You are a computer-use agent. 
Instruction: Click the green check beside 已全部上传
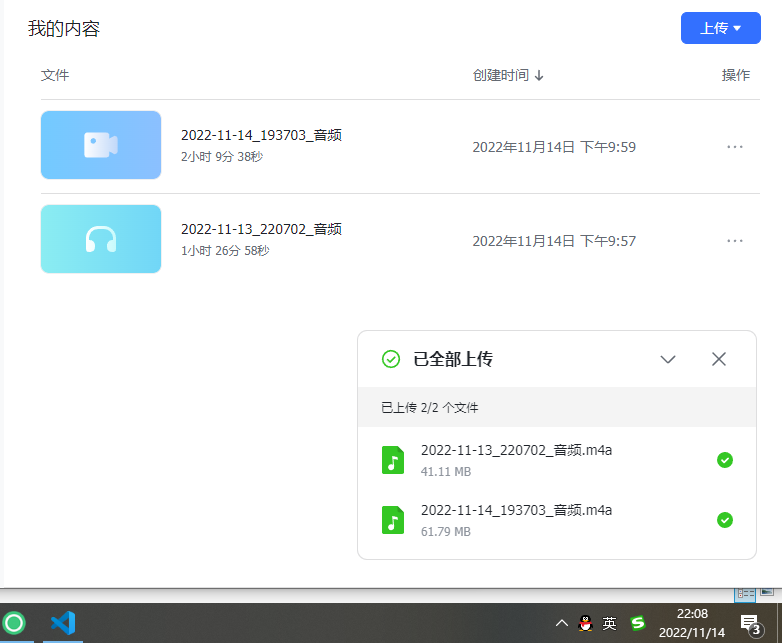(391, 359)
